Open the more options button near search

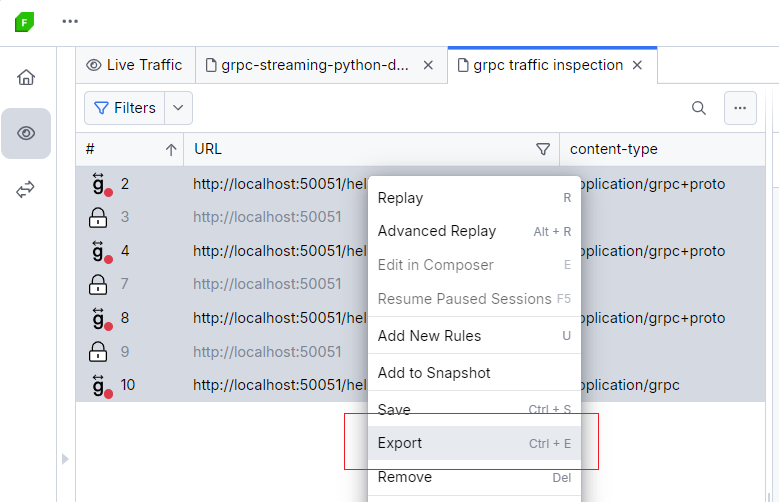[x=740, y=108]
